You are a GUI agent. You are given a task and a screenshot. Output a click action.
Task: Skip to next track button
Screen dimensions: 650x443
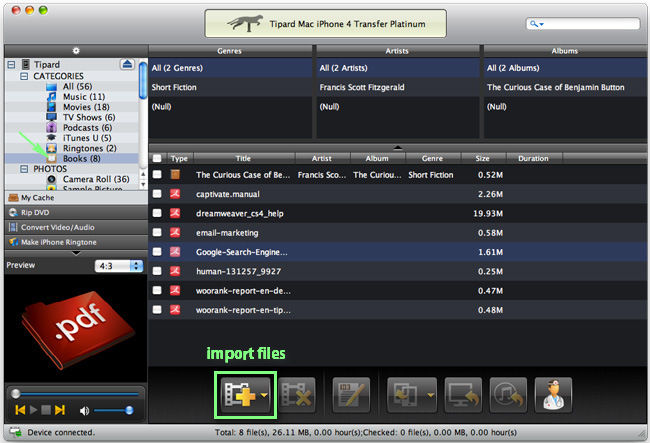click(60, 410)
